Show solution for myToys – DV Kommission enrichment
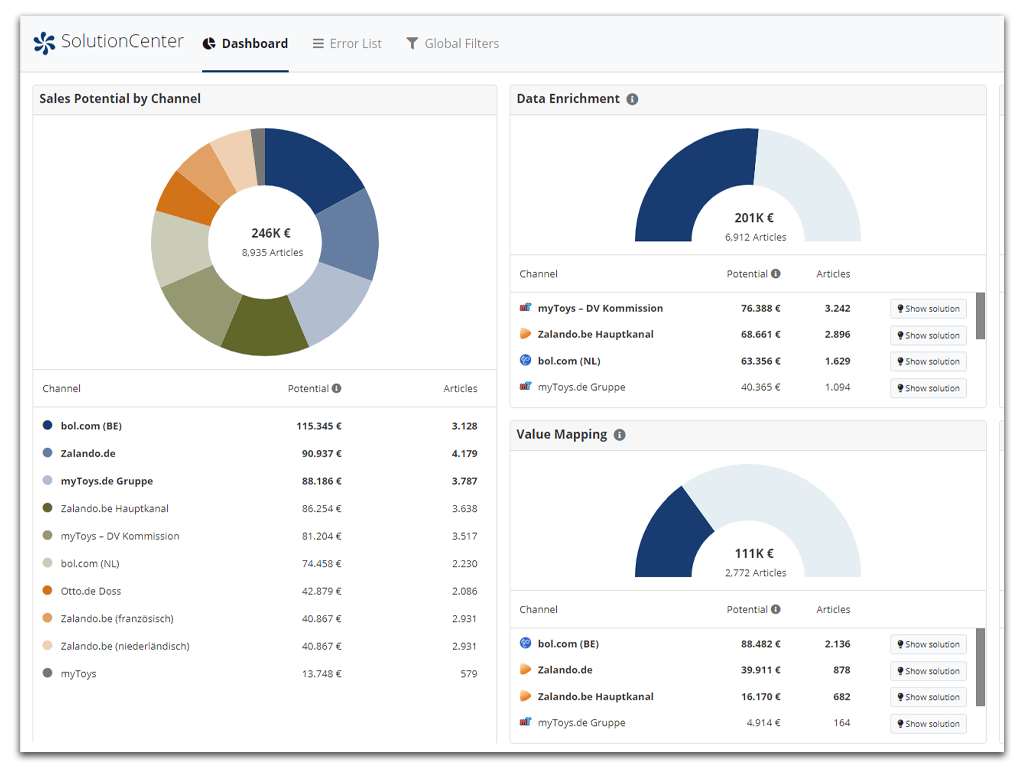The width and height of the screenshot is (1024, 768). coord(928,309)
